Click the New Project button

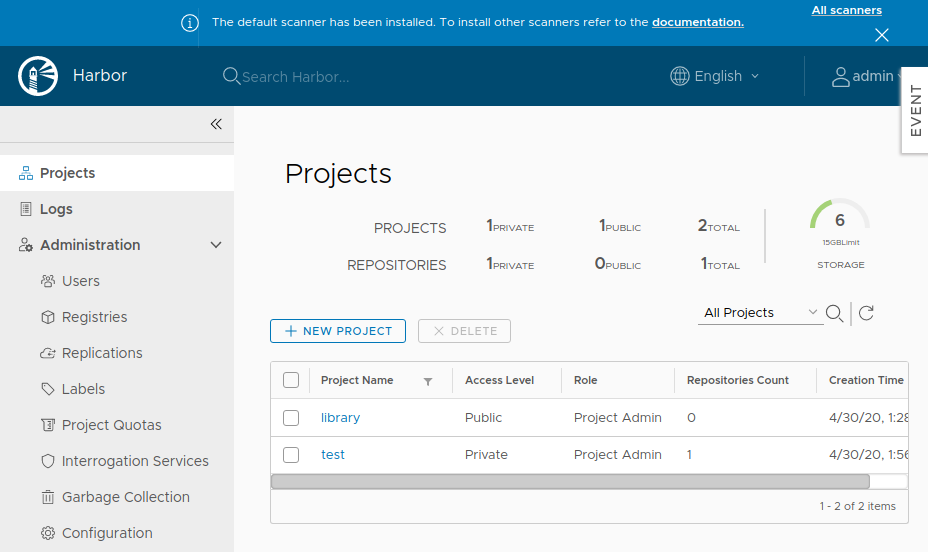click(x=338, y=331)
